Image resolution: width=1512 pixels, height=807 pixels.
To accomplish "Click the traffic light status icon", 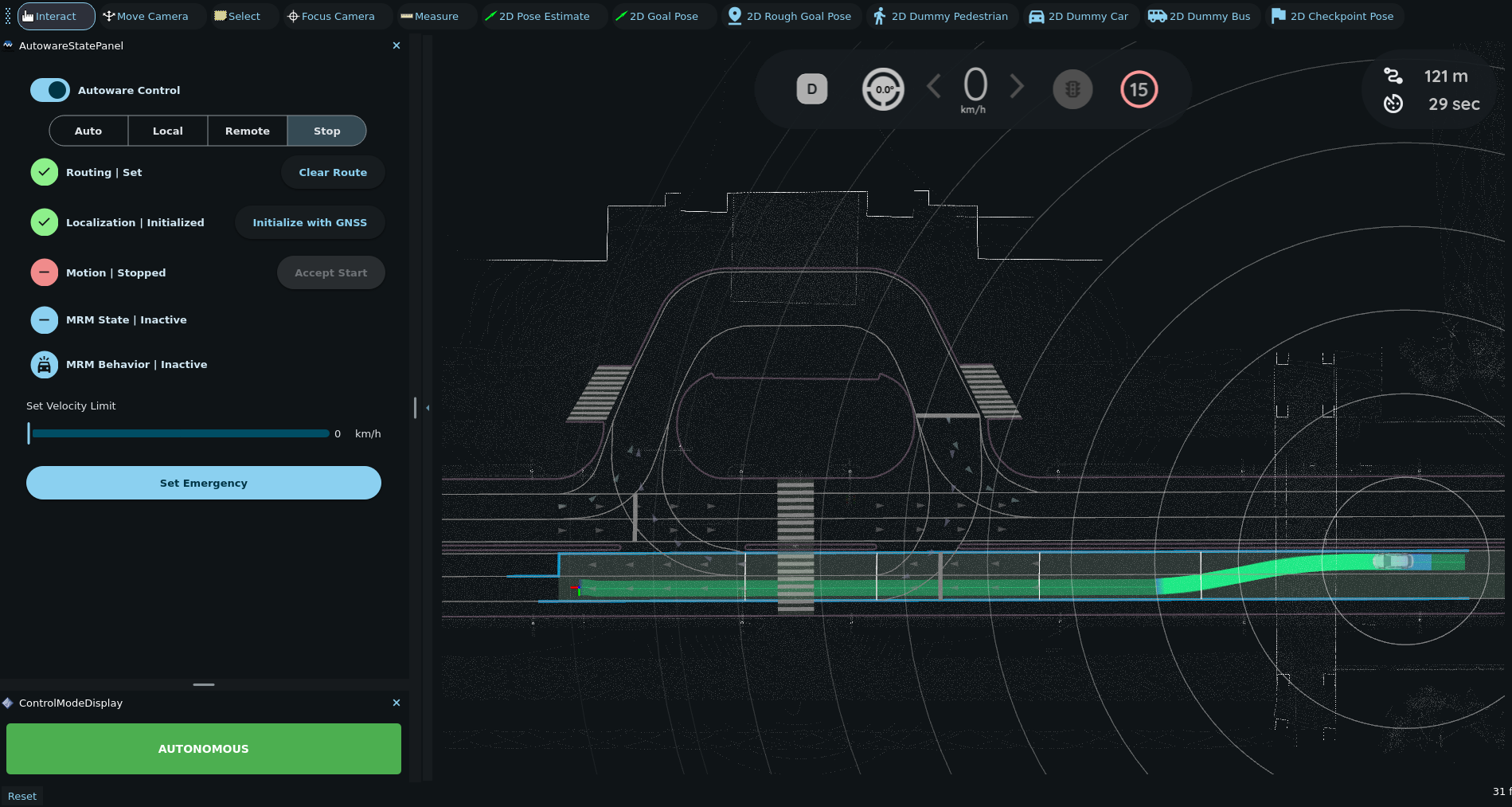I will (x=1072, y=89).
